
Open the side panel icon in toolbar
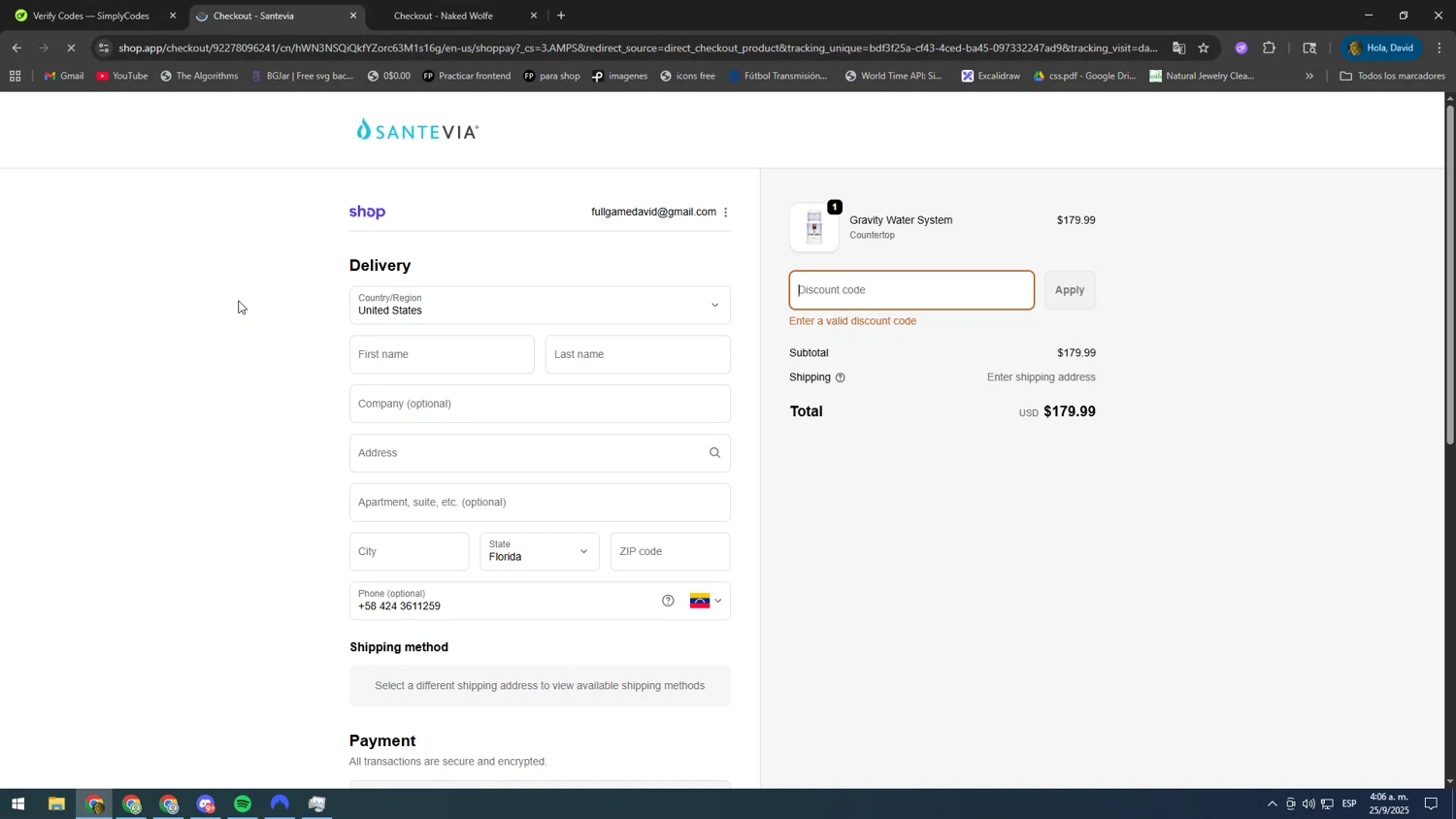(1309, 48)
